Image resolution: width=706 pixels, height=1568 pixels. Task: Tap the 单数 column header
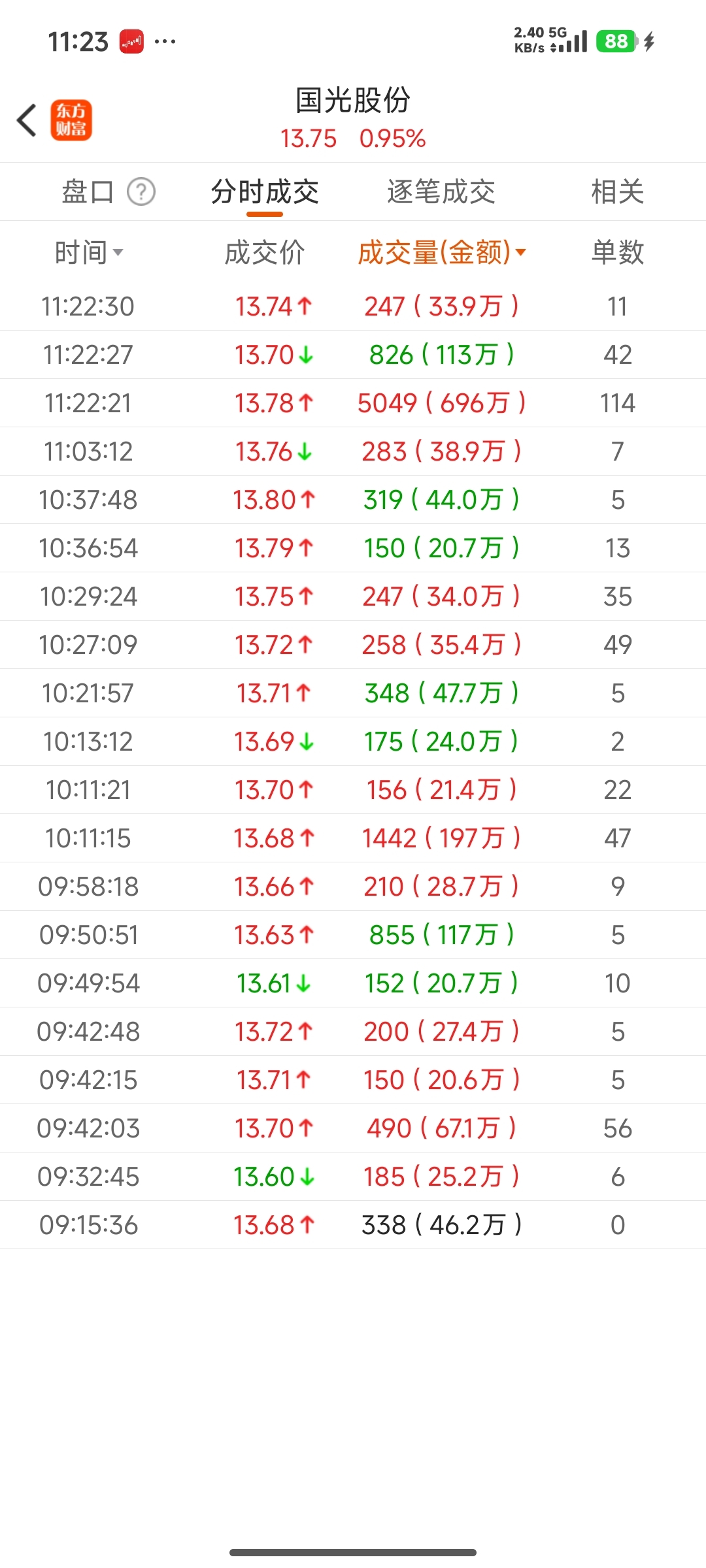point(617,253)
